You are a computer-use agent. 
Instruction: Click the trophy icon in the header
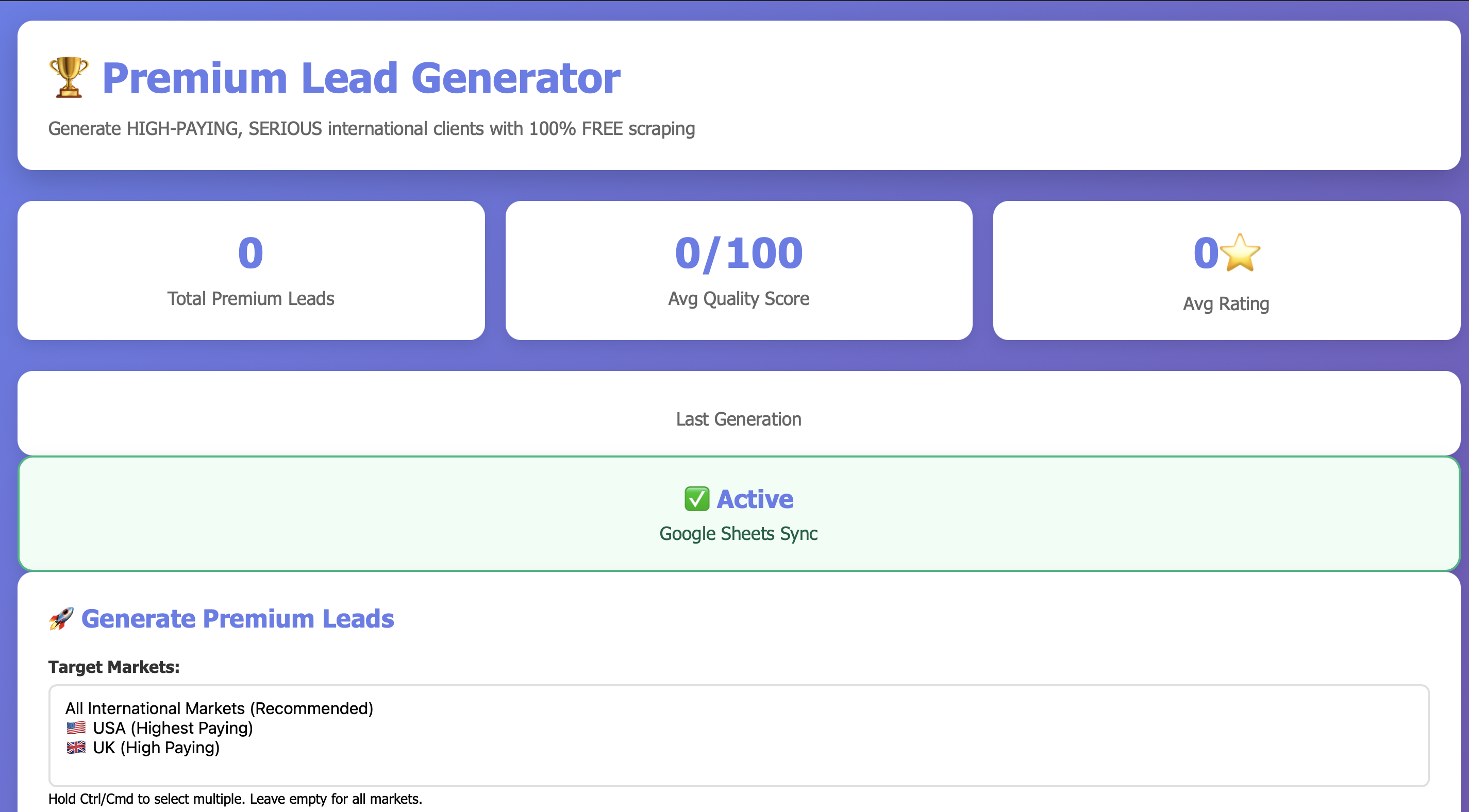(69, 78)
